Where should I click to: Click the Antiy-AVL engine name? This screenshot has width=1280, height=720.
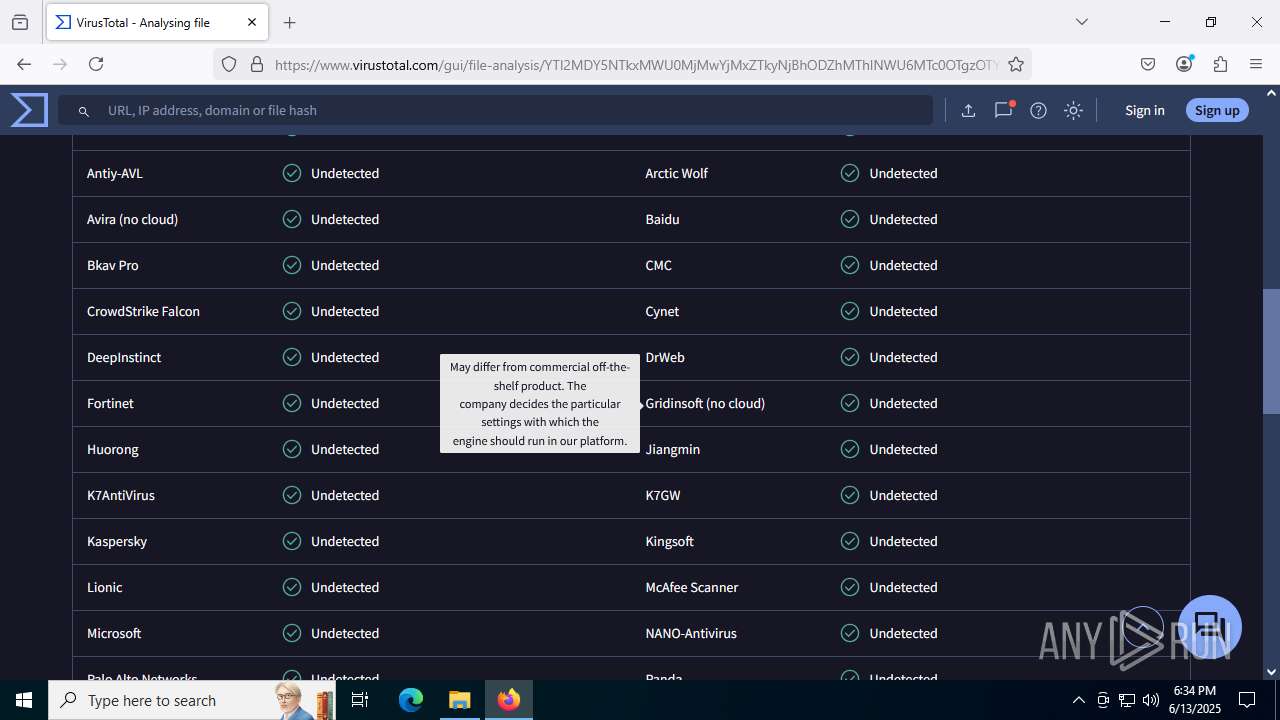tap(115, 173)
